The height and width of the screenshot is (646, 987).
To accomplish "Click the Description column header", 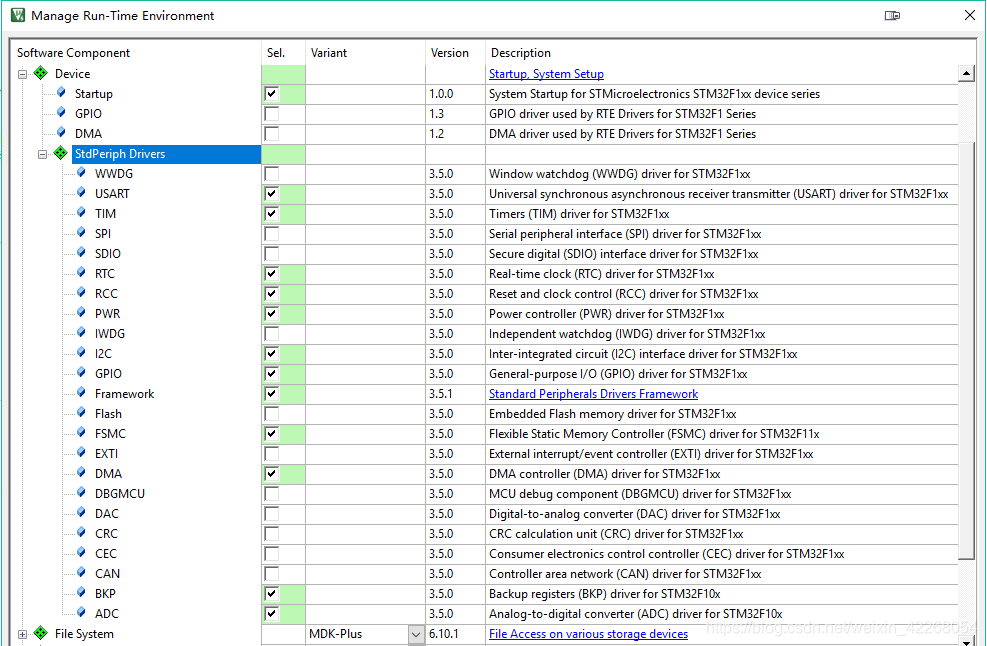I will coord(521,53).
